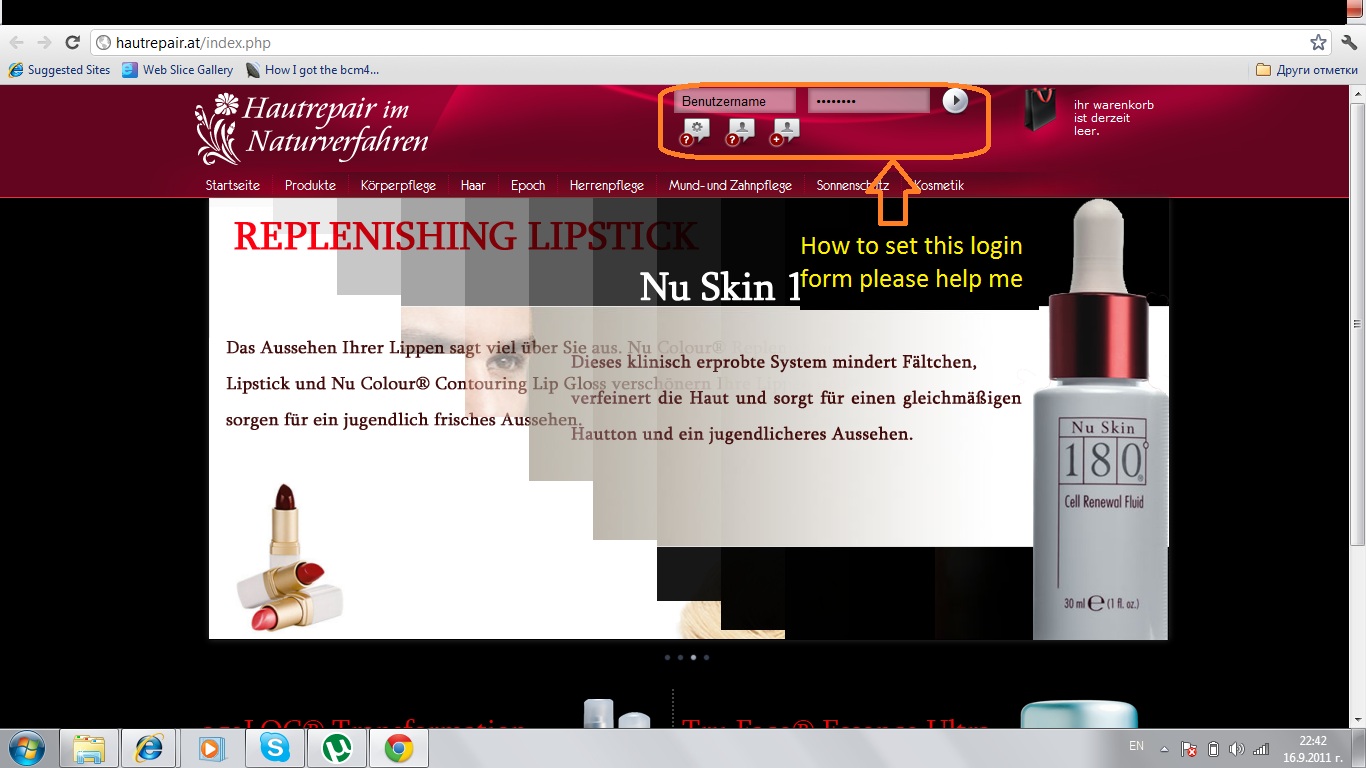Click the lipstick product image

(291, 558)
